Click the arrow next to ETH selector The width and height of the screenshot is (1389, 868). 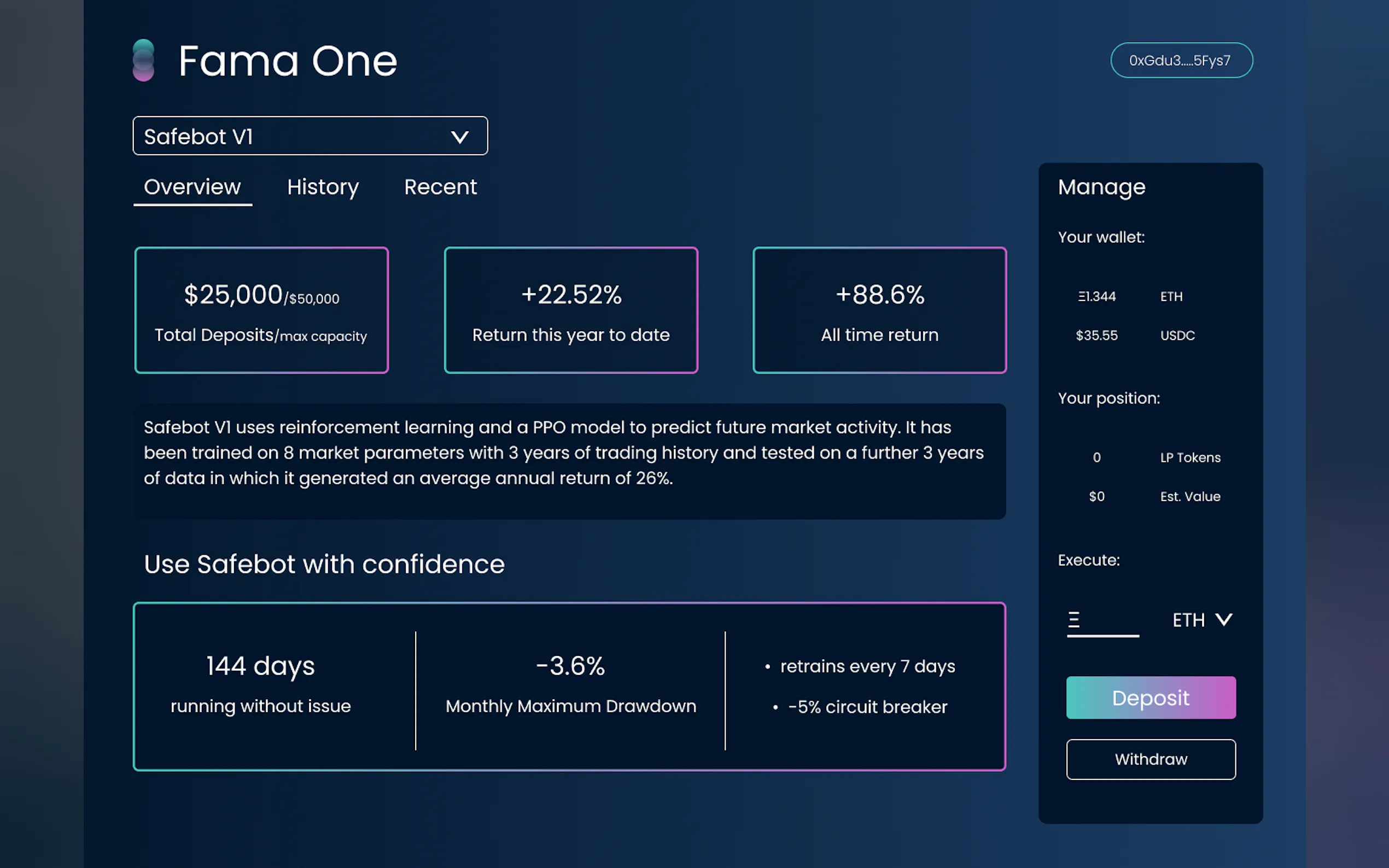tap(1224, 620)
